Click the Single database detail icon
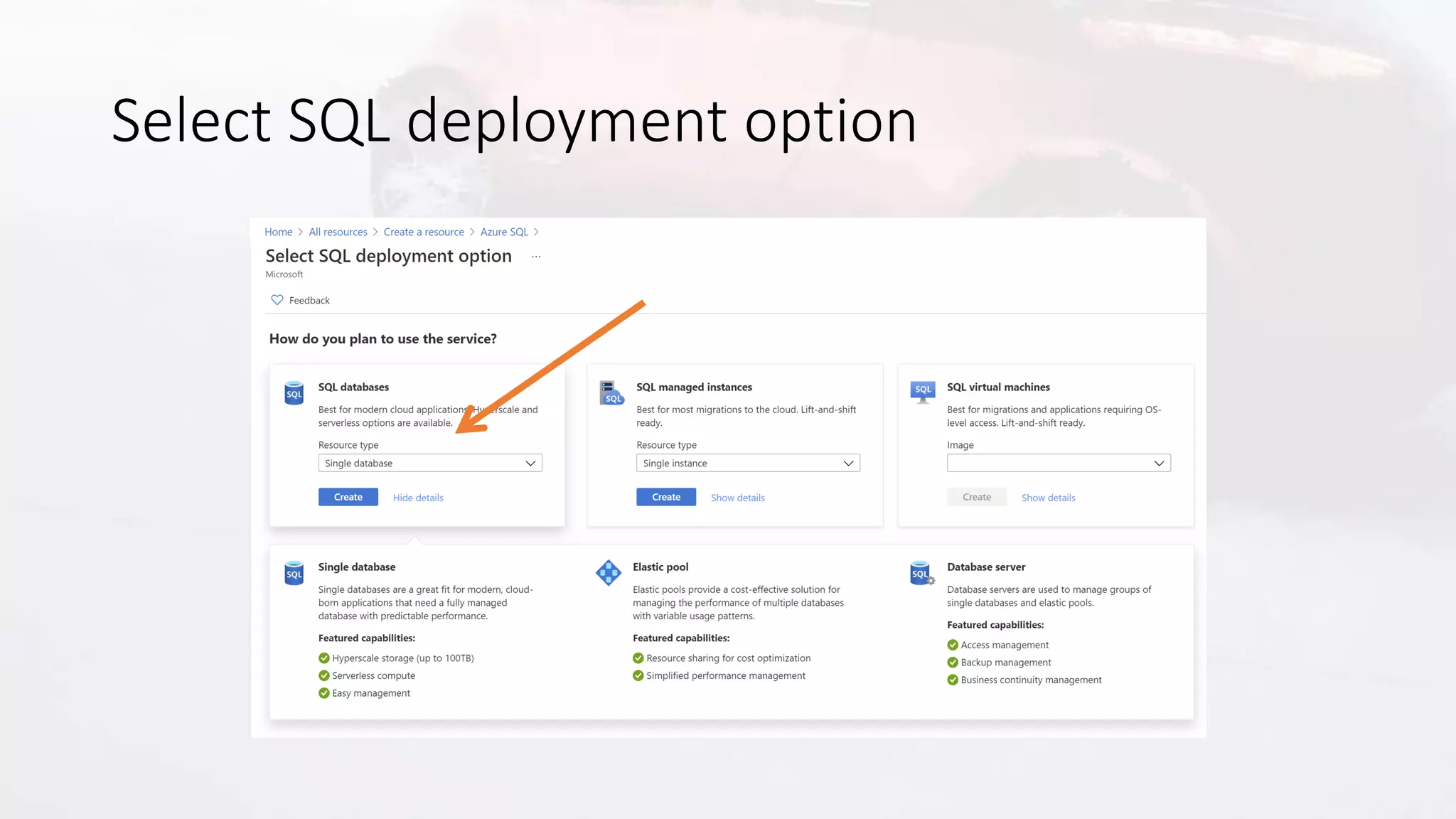The image size is (1456, 819). pyautogui.click(x=294, y=573)
